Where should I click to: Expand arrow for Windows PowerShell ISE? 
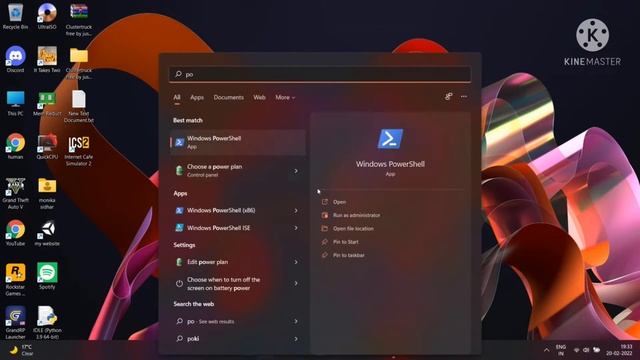[x=296, y=228]
